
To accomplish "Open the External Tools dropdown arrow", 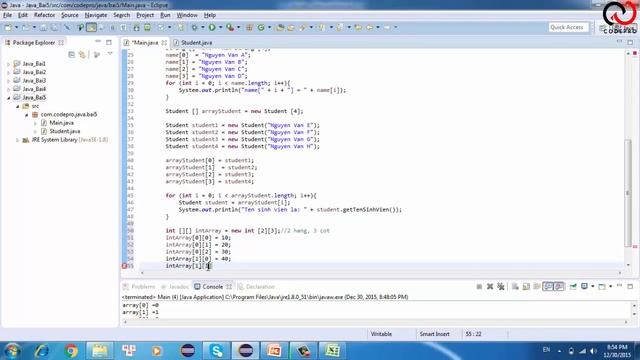I will 238,27.
